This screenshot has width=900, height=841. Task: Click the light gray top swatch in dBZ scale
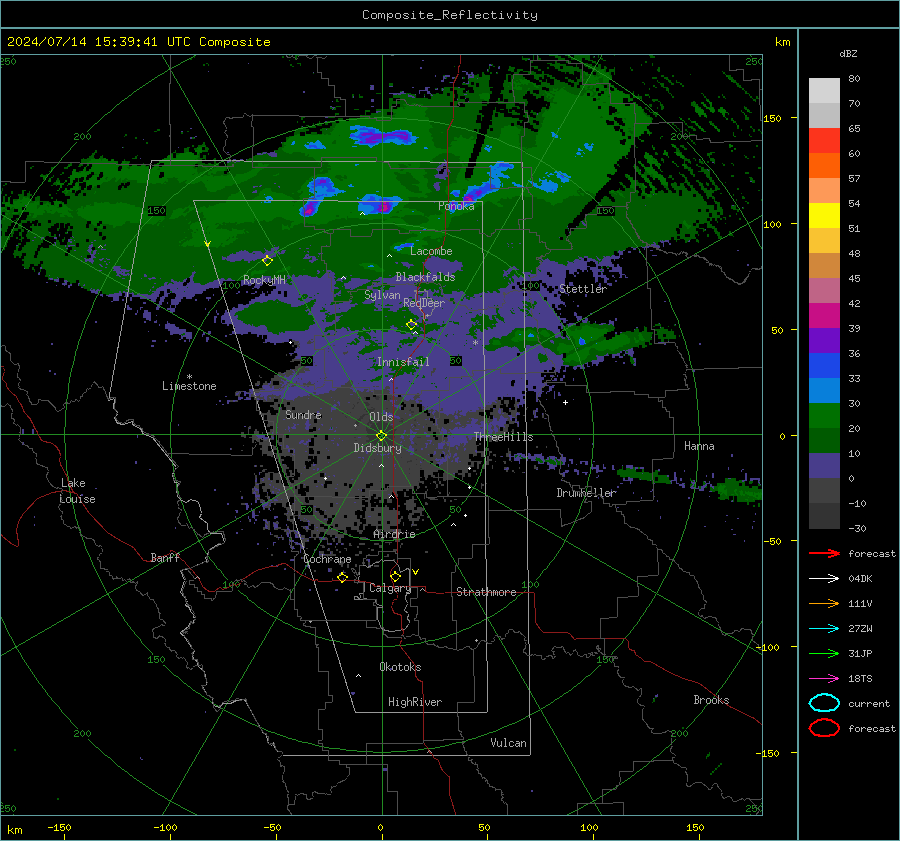[824, 90]
